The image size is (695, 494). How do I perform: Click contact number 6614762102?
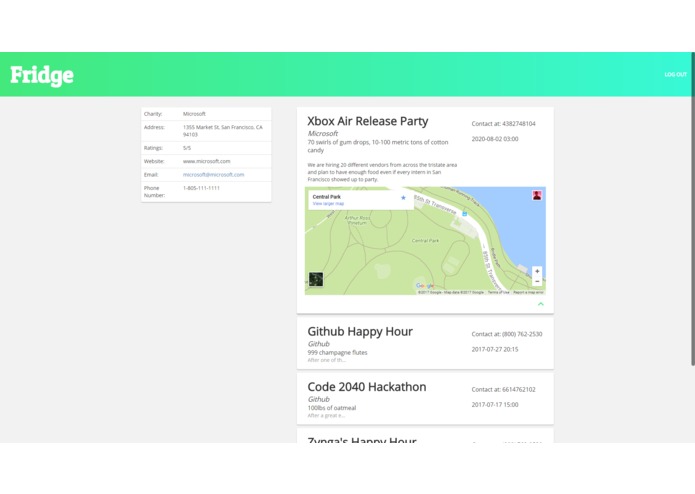pyautogui.click(x=519, y=389)
